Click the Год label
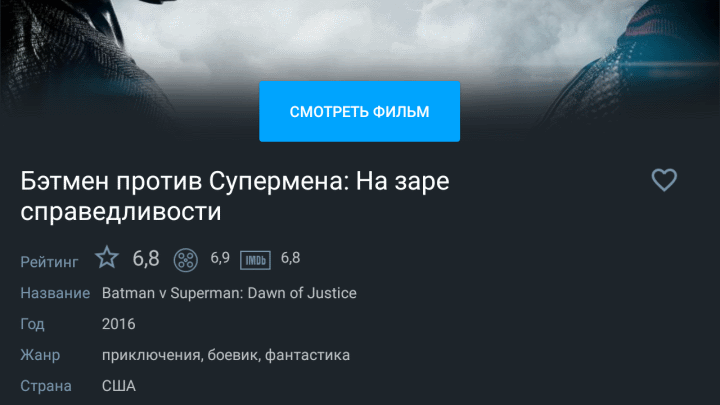720x405 pixels. pos(32,325)
